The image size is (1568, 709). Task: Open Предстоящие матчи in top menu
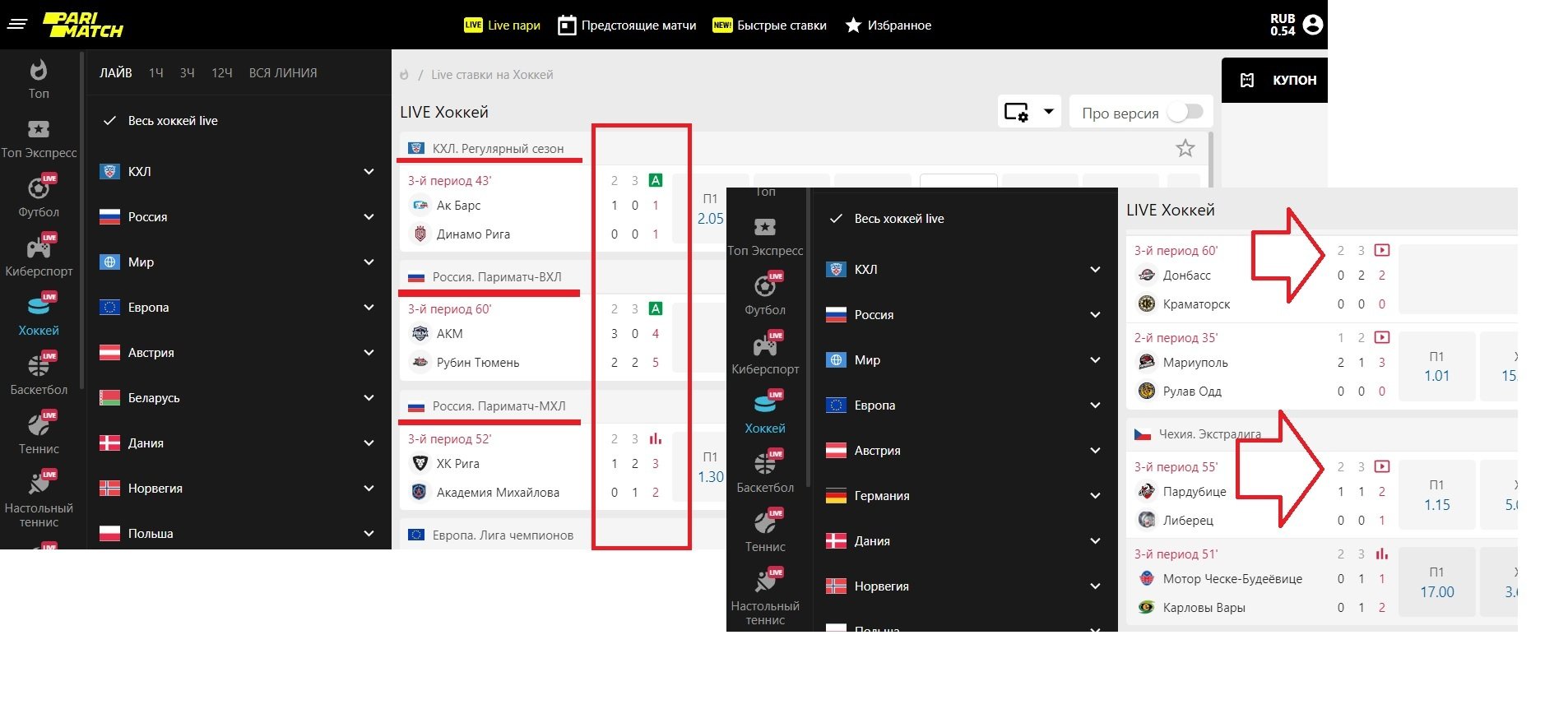(627, 25)
